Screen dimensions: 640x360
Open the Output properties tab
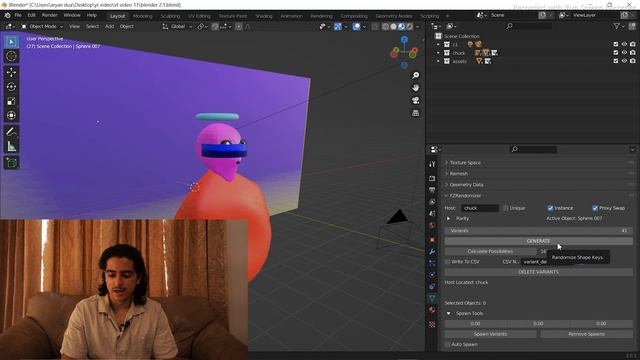pyautogui.click(x=432, y=190)
